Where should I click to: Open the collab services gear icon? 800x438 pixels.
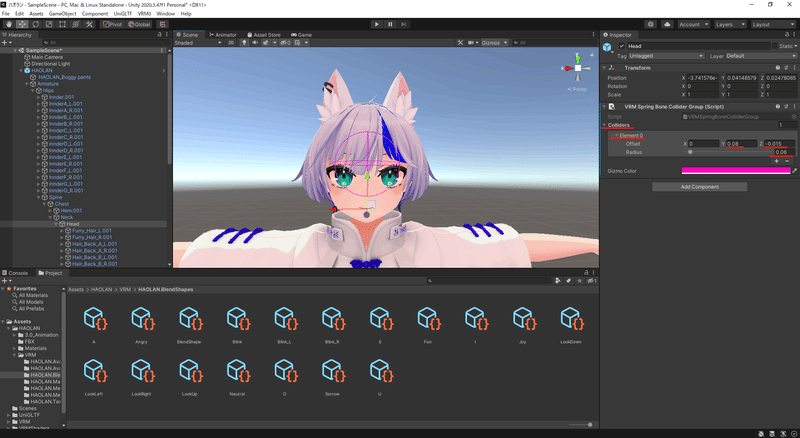tap(651, 24)
